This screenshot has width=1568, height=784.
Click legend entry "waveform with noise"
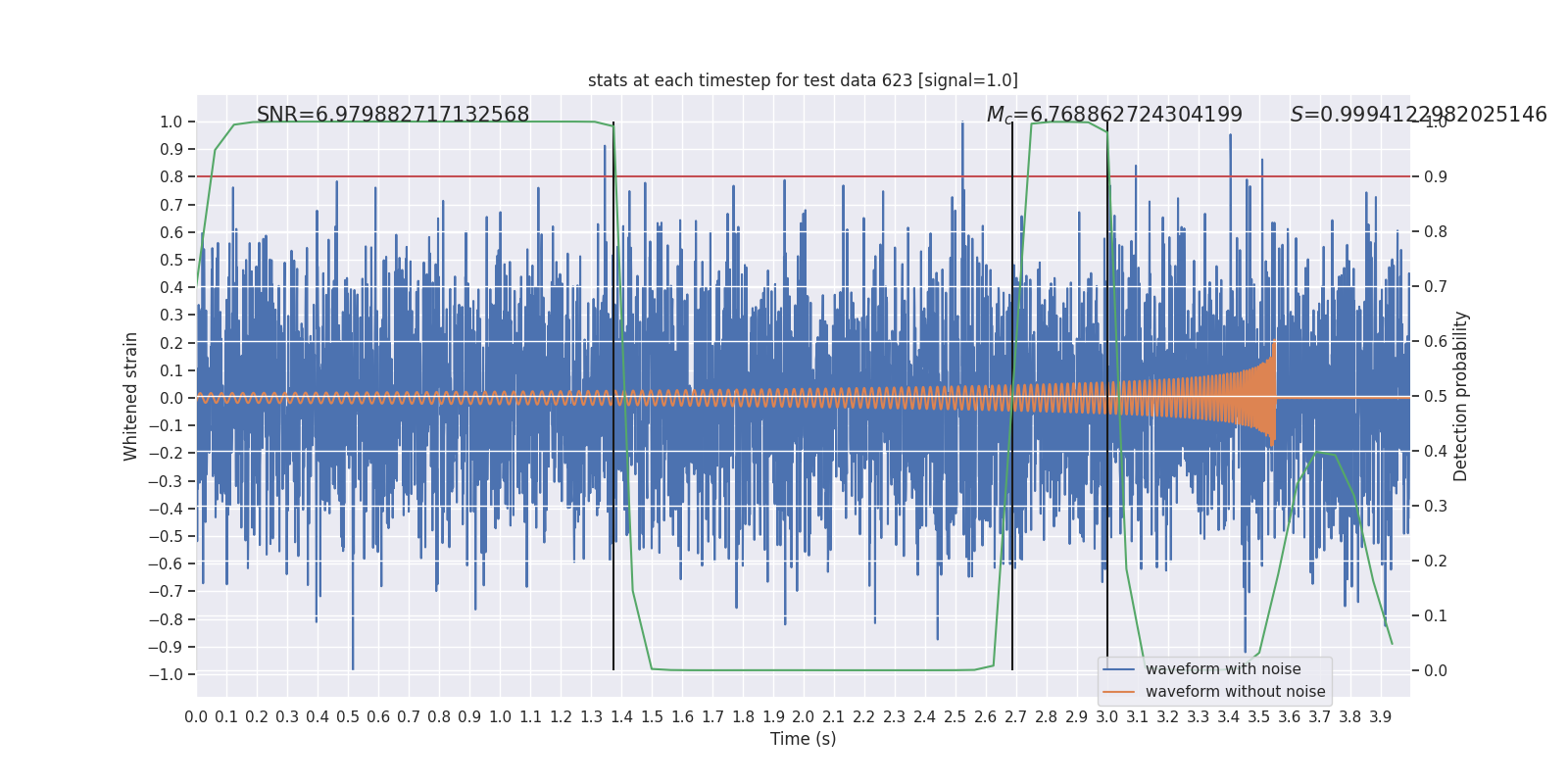pyautogui.click(x=1223, y=669)
